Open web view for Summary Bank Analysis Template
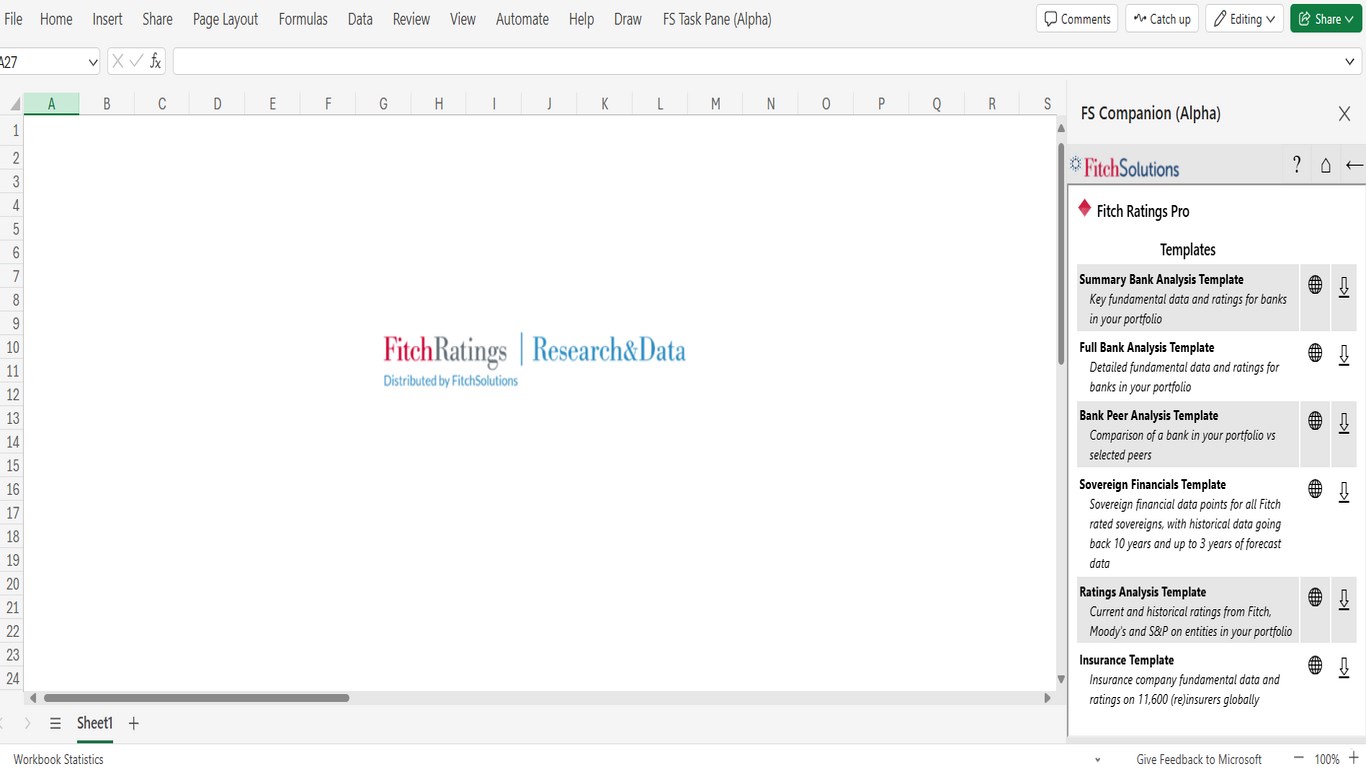Screen dimensions: 1366x768 coord(1315,285)
